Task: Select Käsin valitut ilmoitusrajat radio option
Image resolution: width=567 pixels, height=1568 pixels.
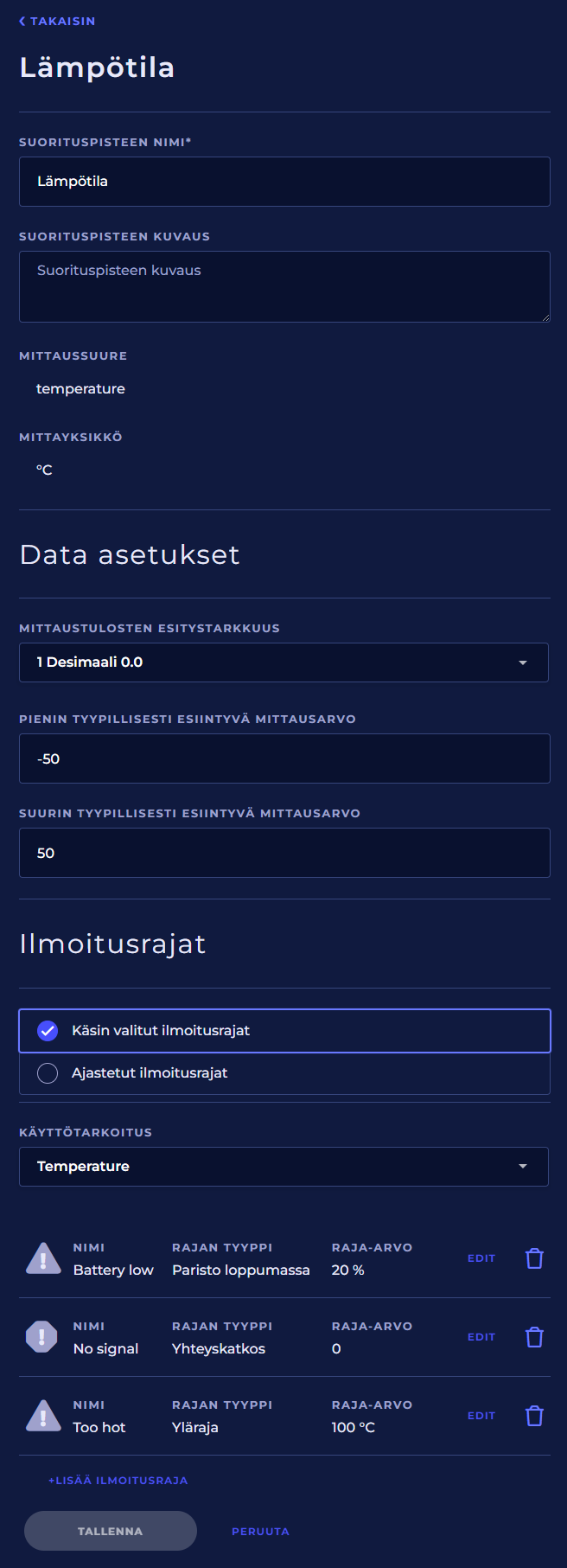Action: 48,1031
